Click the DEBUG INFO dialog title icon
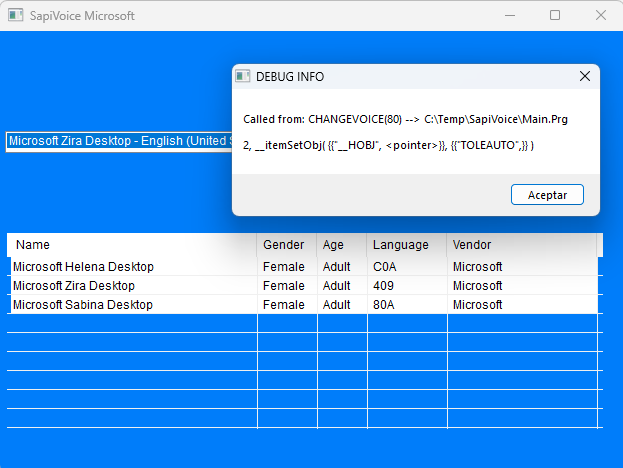This screenshot has height=468, width=623. point(242,76)
